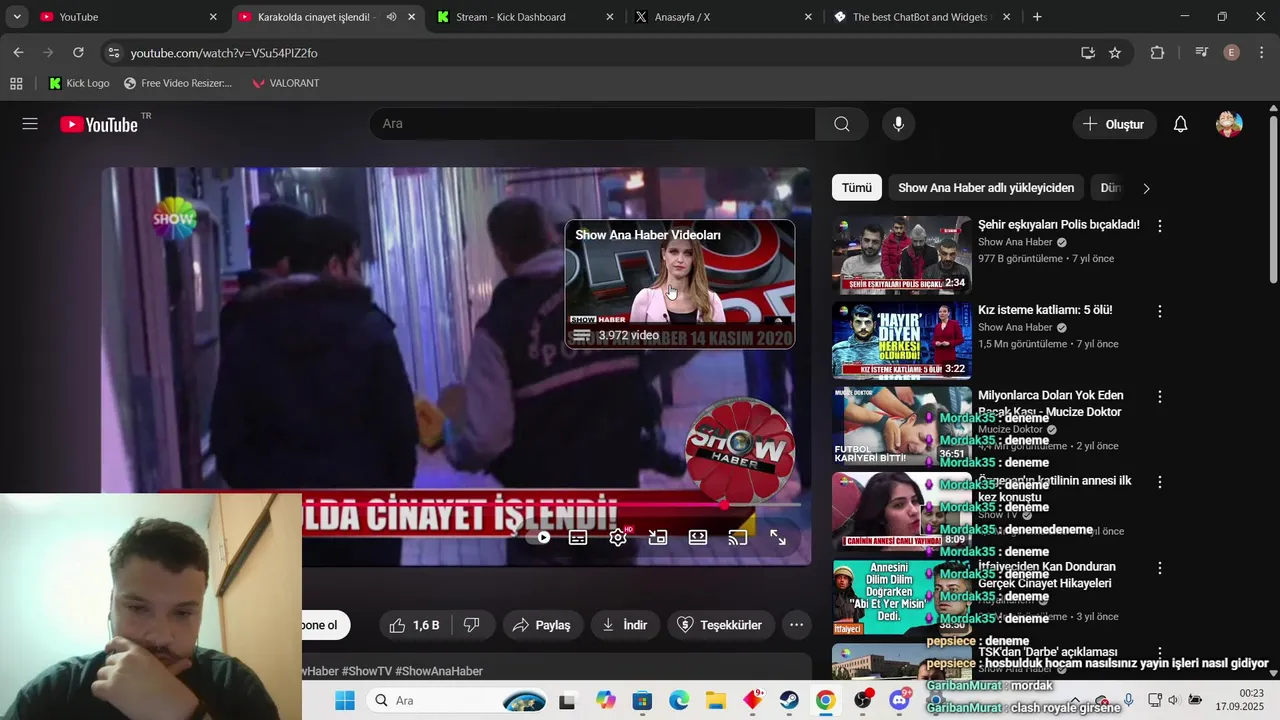Open the Chrome extensions menu
The height and width of the screenshot is (720, 1280).
(1157, 53)
